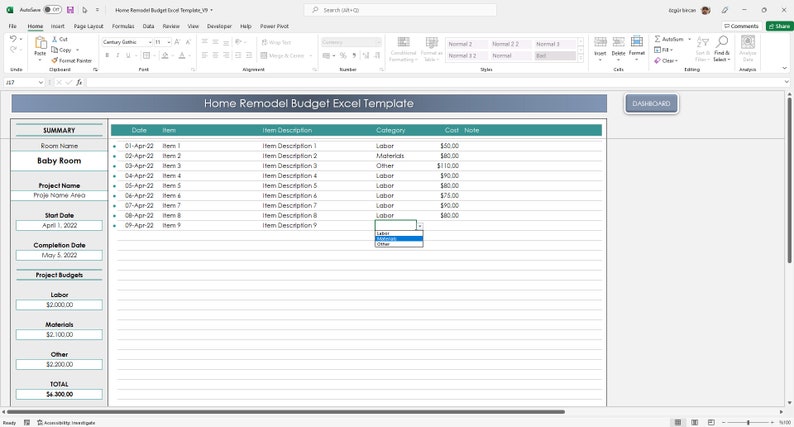Apply bold formatting with the B icon
794x427 pixels.
tap(107, 55)
